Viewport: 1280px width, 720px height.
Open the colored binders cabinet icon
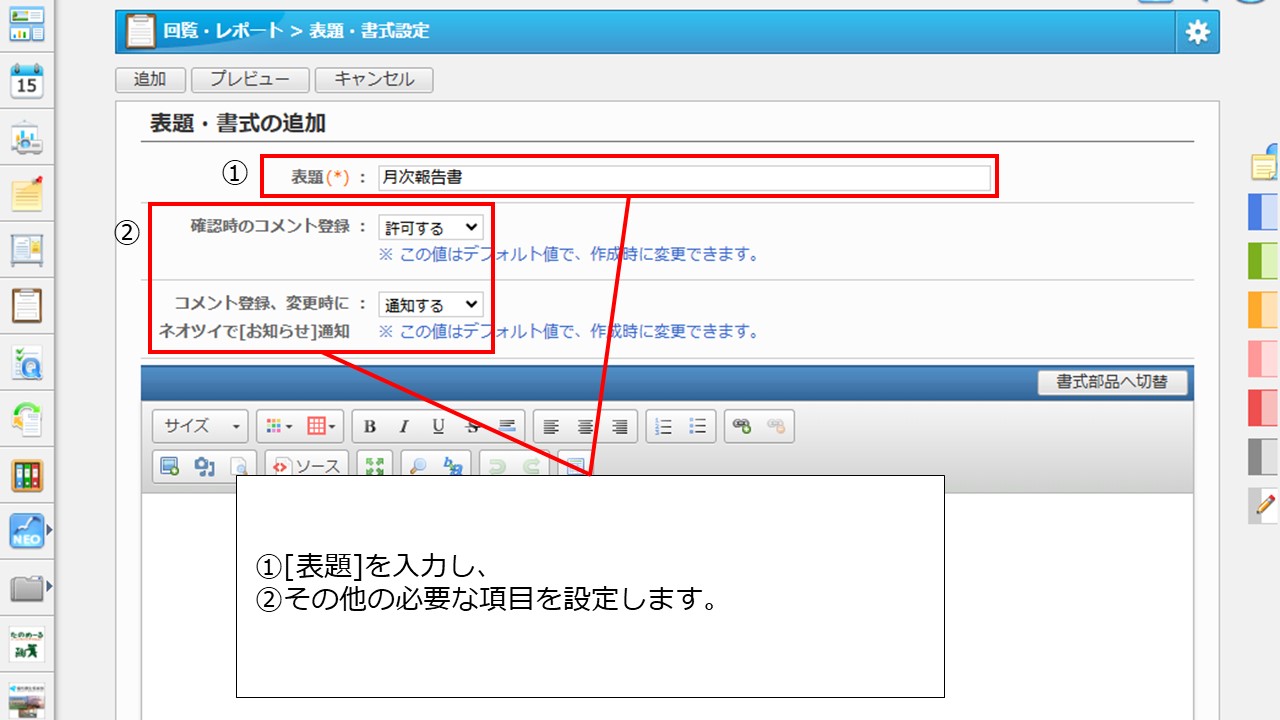(x=27, y=475)
